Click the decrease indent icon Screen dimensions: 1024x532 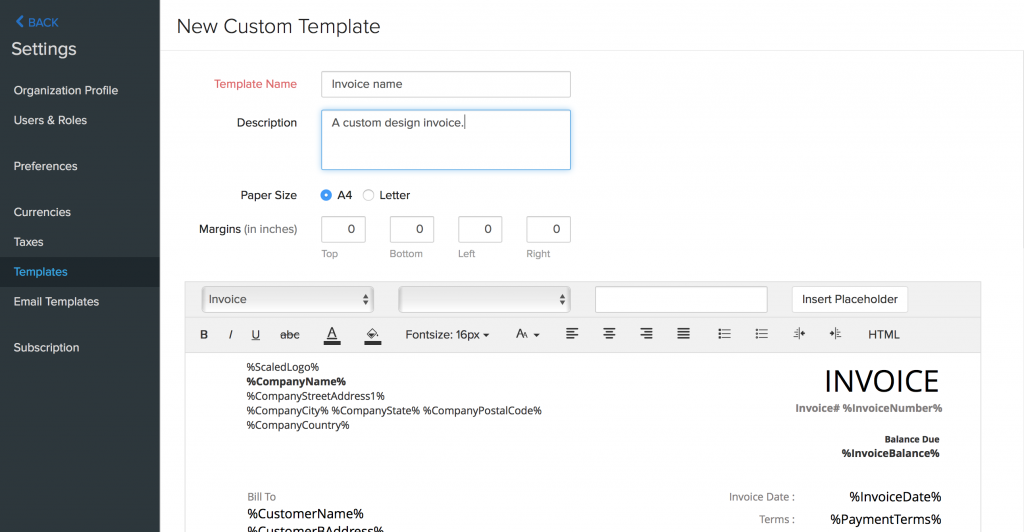799,334
